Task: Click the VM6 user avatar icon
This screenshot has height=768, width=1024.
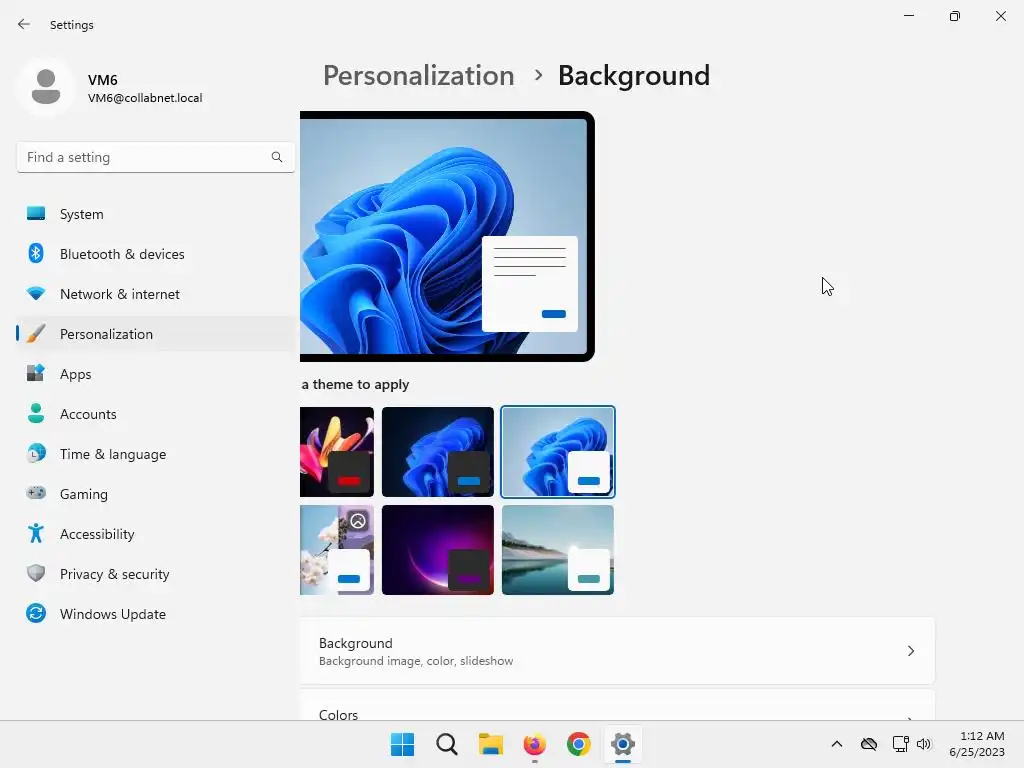Action: coord(46,86)
